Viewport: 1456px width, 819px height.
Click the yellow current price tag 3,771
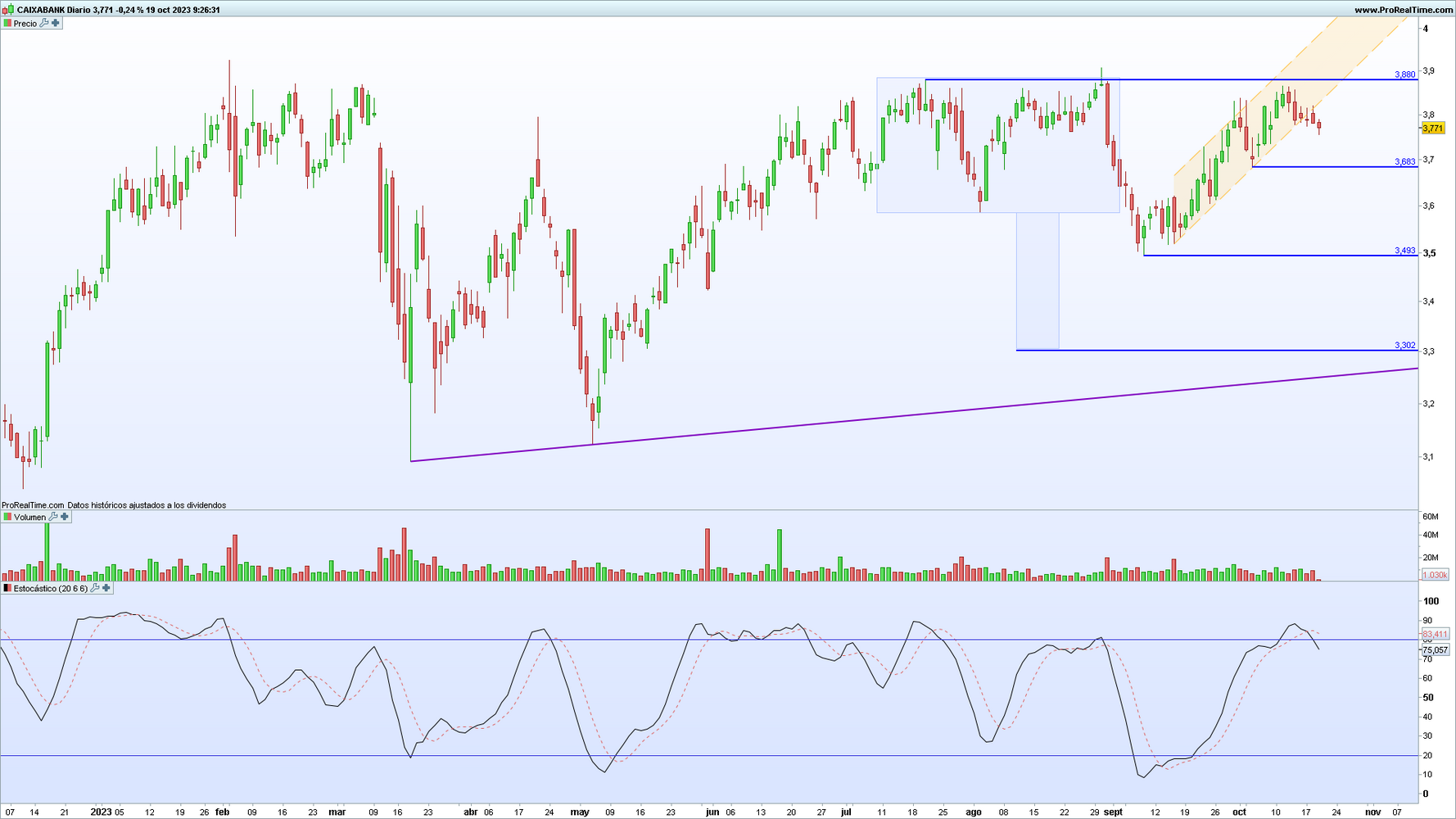coord(1433,129)
